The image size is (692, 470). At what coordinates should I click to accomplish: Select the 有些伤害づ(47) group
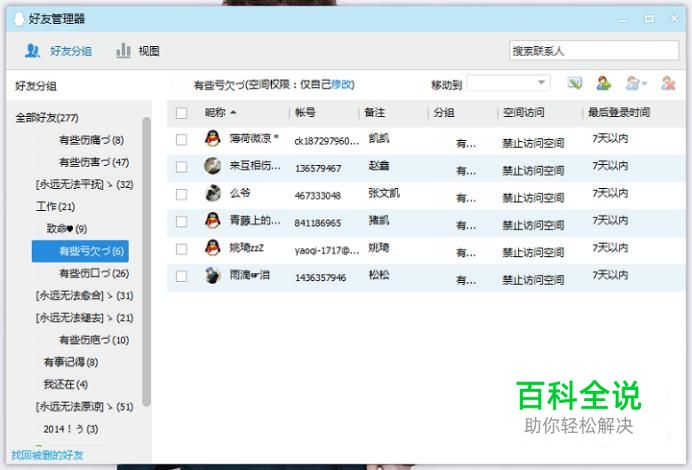tap(94, 162)
